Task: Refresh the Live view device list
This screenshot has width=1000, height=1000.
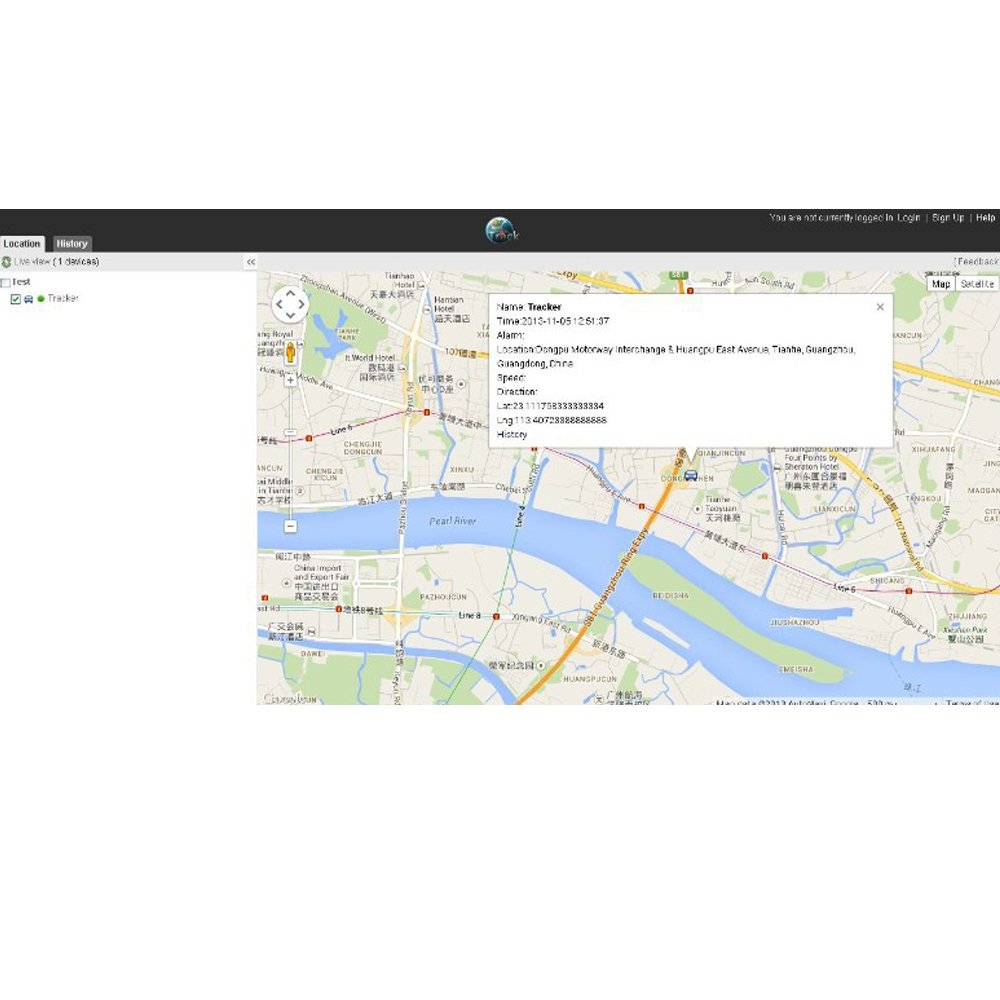Action: [x=6, y=261]
